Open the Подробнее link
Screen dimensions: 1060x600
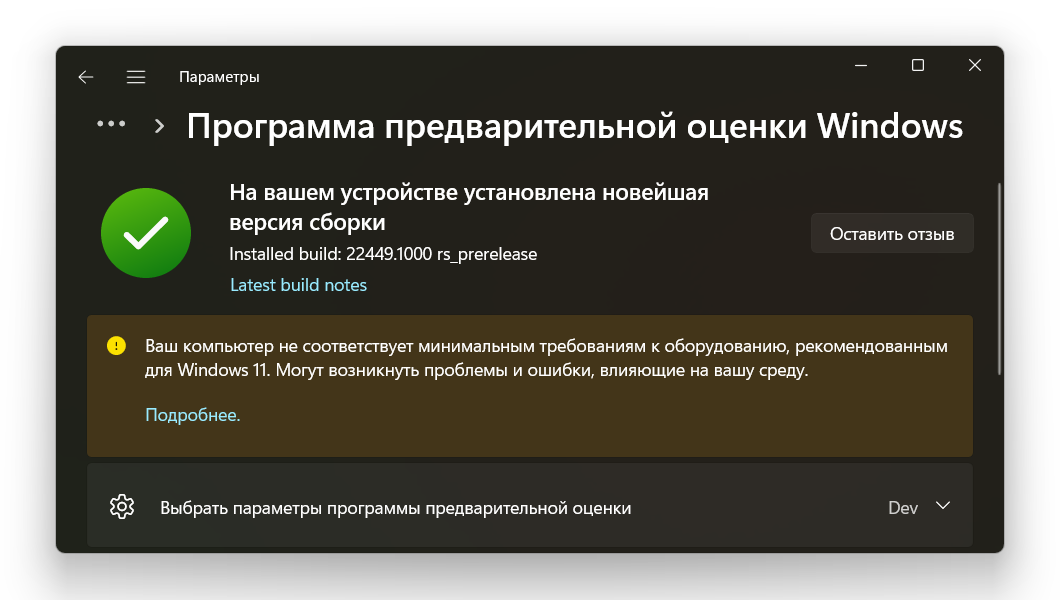pyautogui.click(x=193, y=415)
